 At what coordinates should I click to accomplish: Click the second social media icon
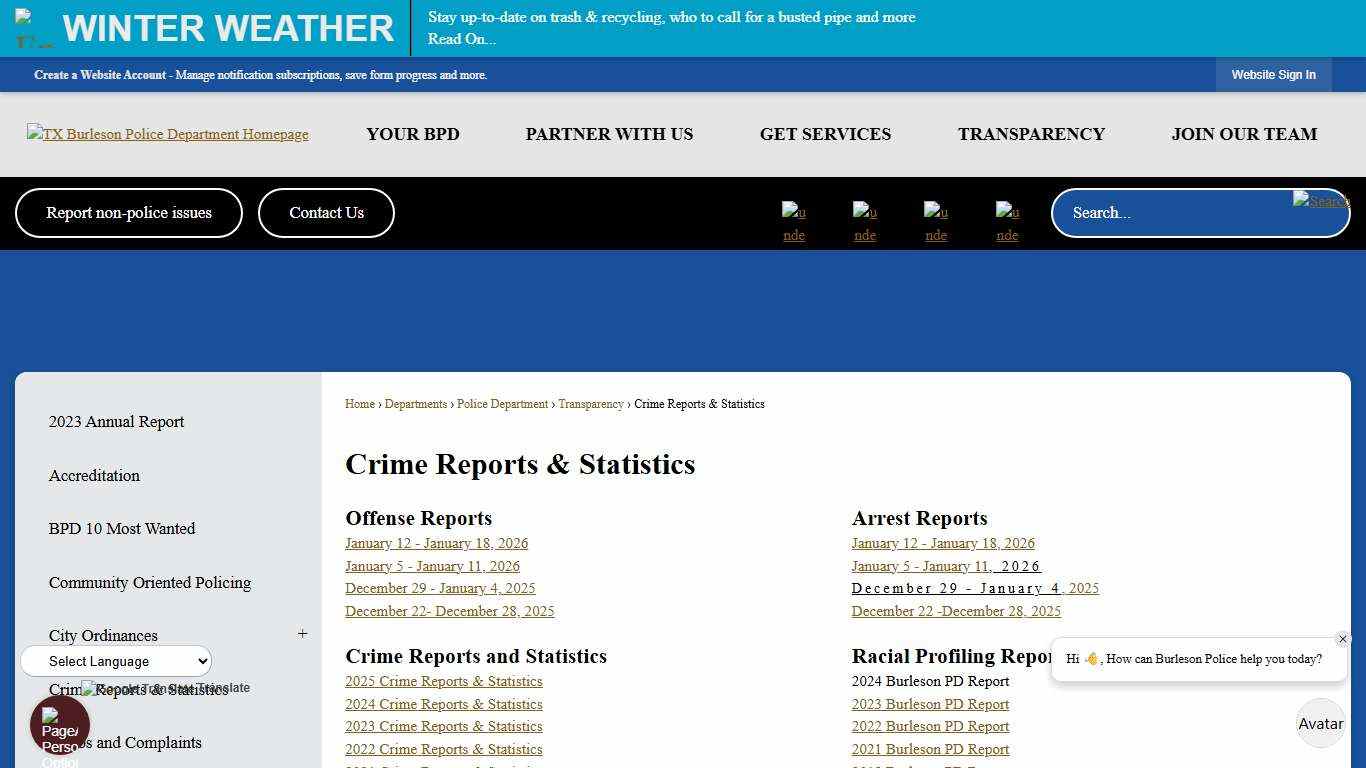tap(864, 220)
